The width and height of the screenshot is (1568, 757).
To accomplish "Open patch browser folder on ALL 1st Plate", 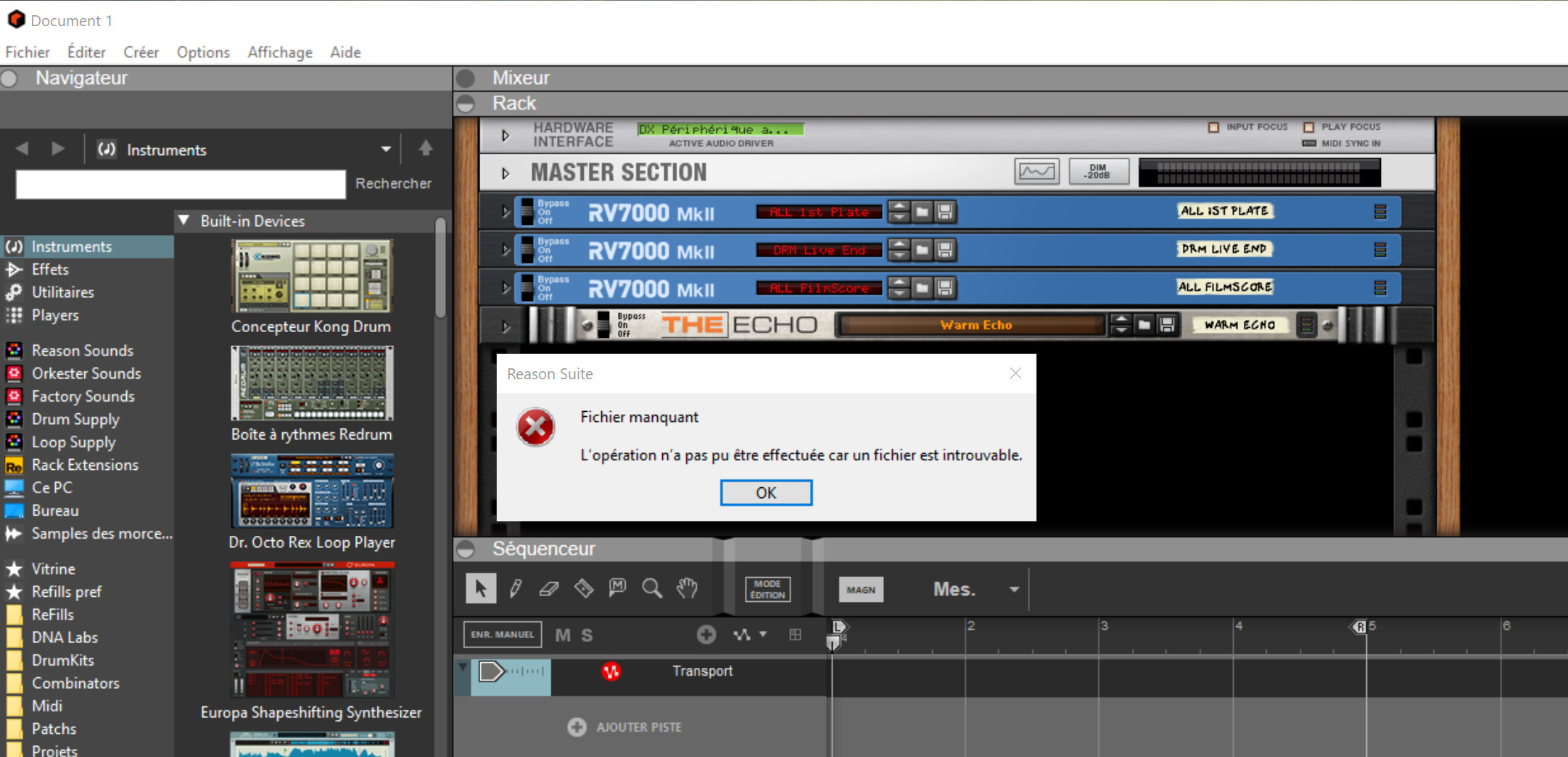I will (922, 212).
